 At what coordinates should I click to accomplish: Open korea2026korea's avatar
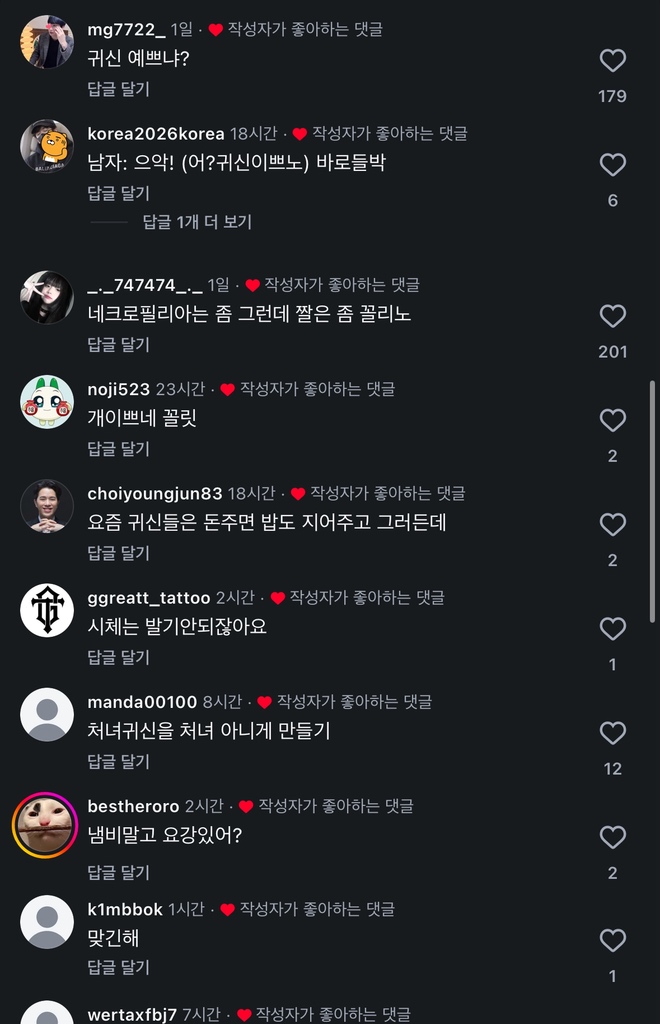click(x=47, y=146)
